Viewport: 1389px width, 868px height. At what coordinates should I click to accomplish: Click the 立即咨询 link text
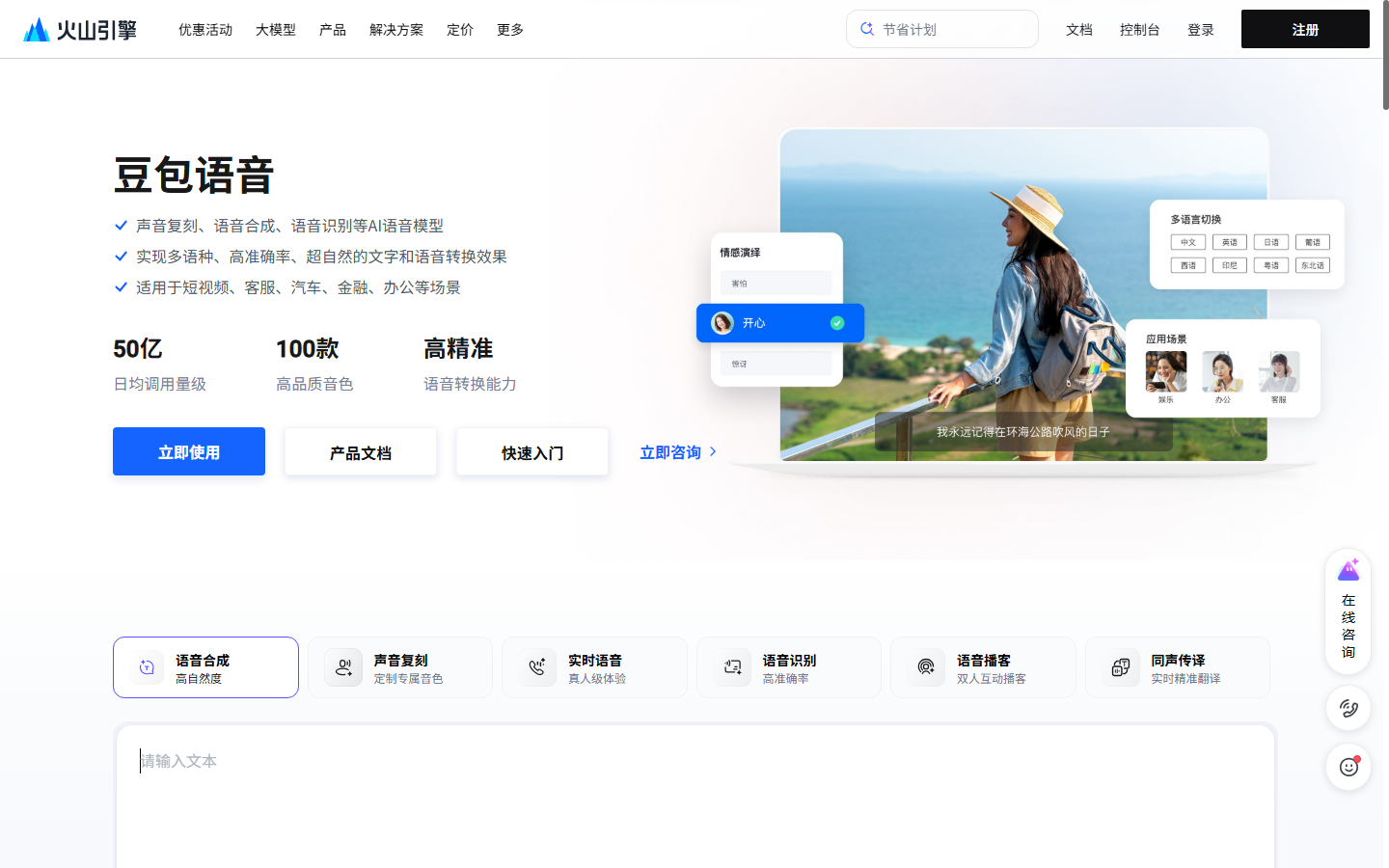click(x=670, y=452)
